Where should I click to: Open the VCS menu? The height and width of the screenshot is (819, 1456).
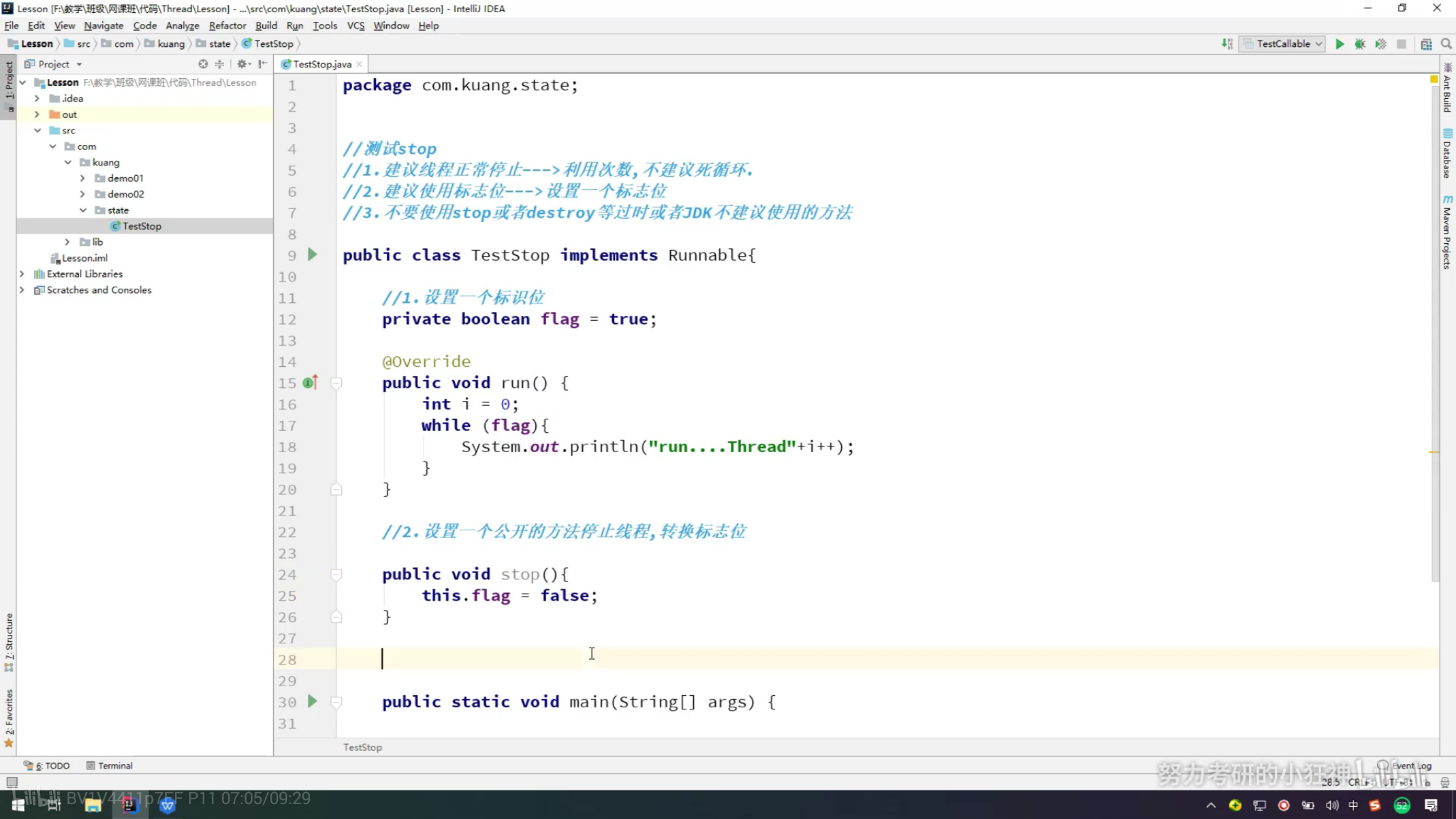click(x=355, y=26)
